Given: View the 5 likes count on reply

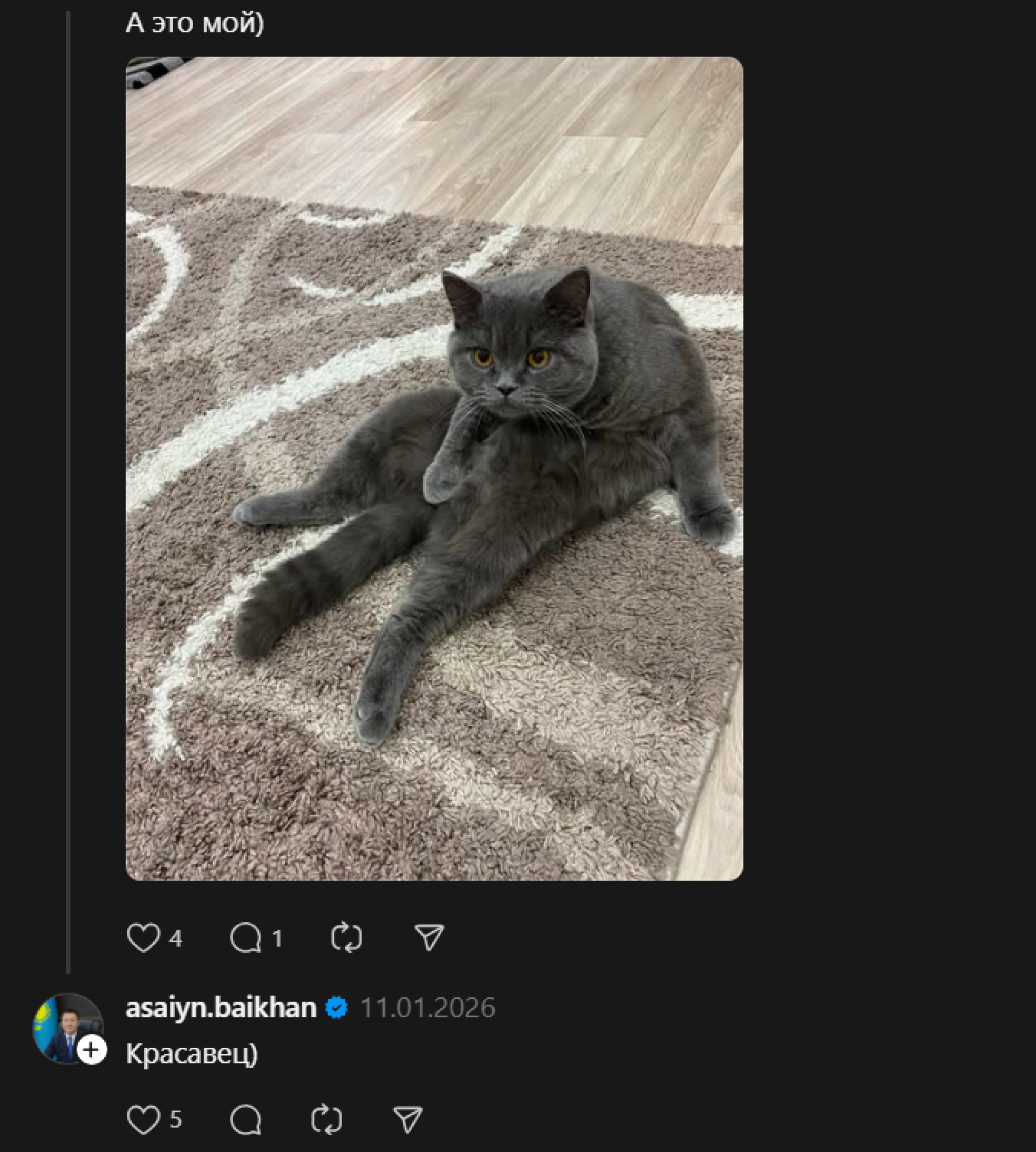Looking at the screenshot, I should (176, 1120).
